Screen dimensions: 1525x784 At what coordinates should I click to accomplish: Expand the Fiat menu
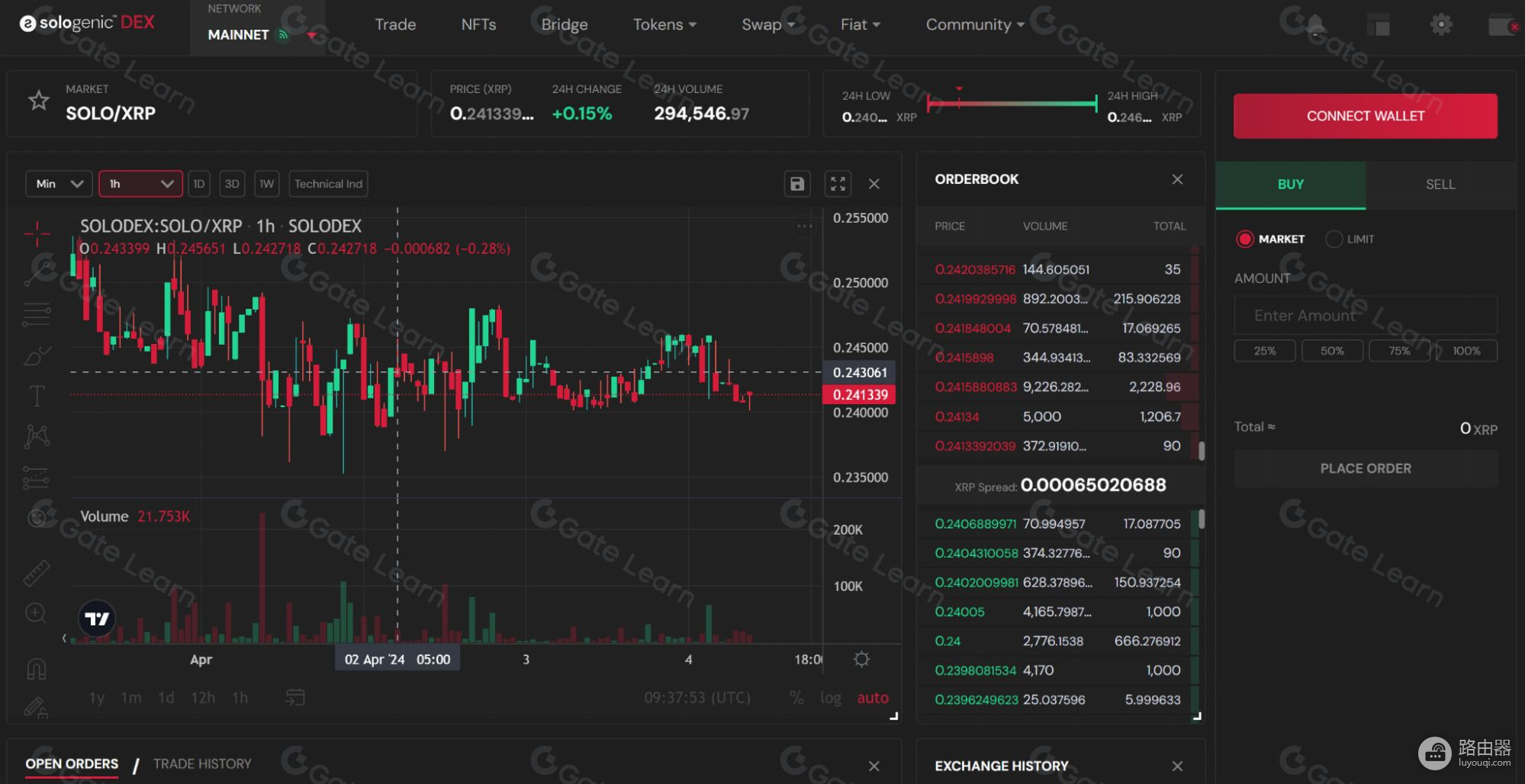(x=861, y=24)
